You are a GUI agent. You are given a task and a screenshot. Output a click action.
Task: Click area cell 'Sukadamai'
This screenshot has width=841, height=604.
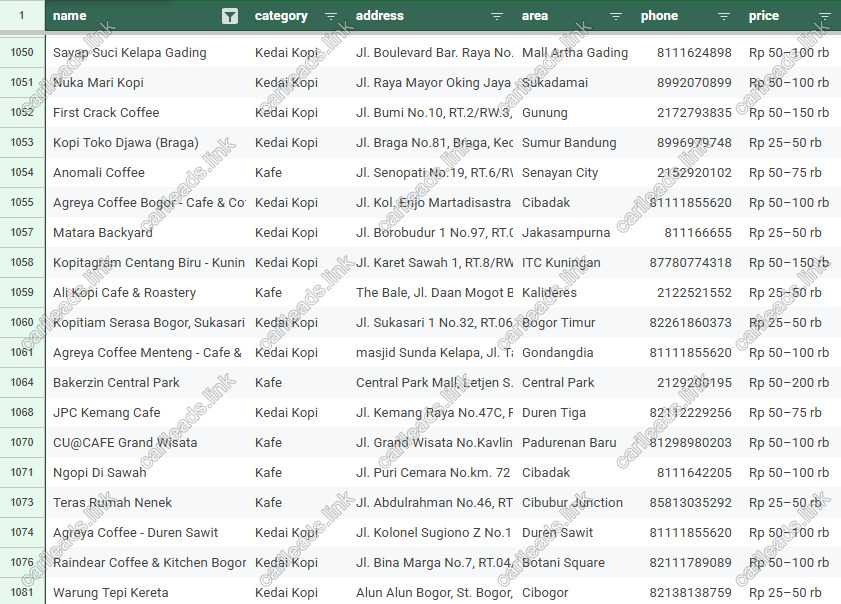click(x=573, y=83)
